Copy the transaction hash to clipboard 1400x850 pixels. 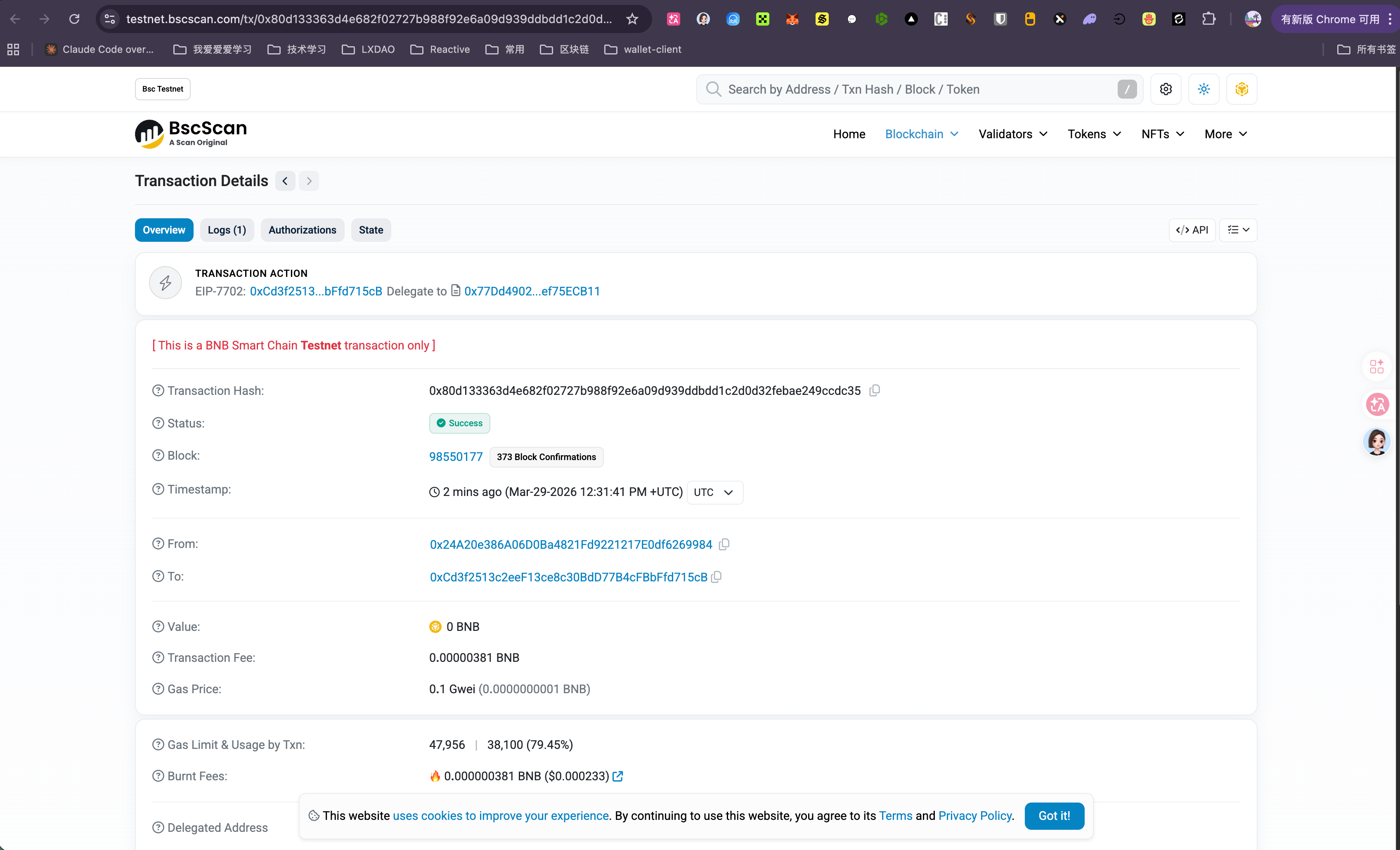point(875,390)
